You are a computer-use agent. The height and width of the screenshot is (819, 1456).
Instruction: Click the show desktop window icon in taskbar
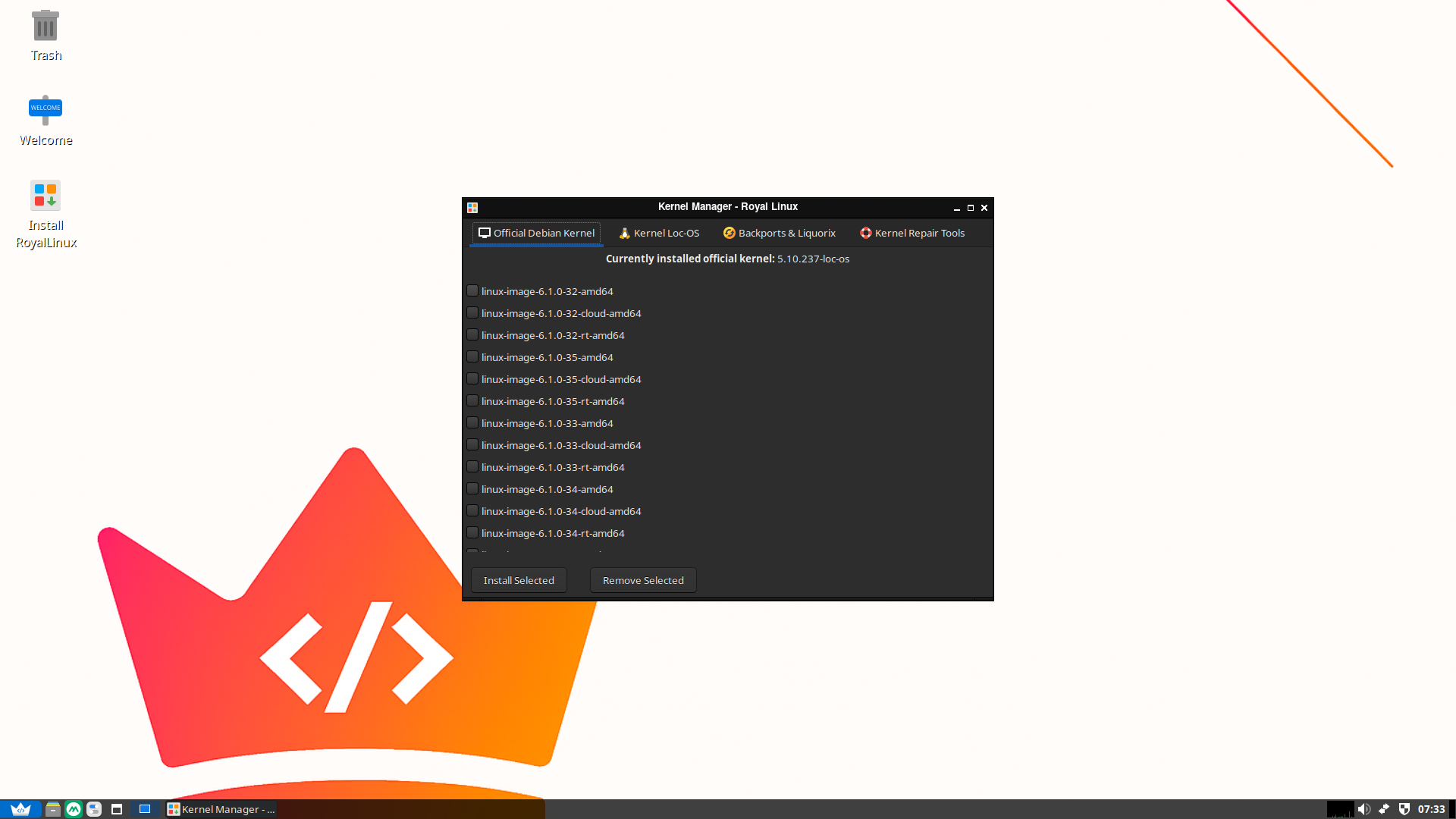point(117,809)
